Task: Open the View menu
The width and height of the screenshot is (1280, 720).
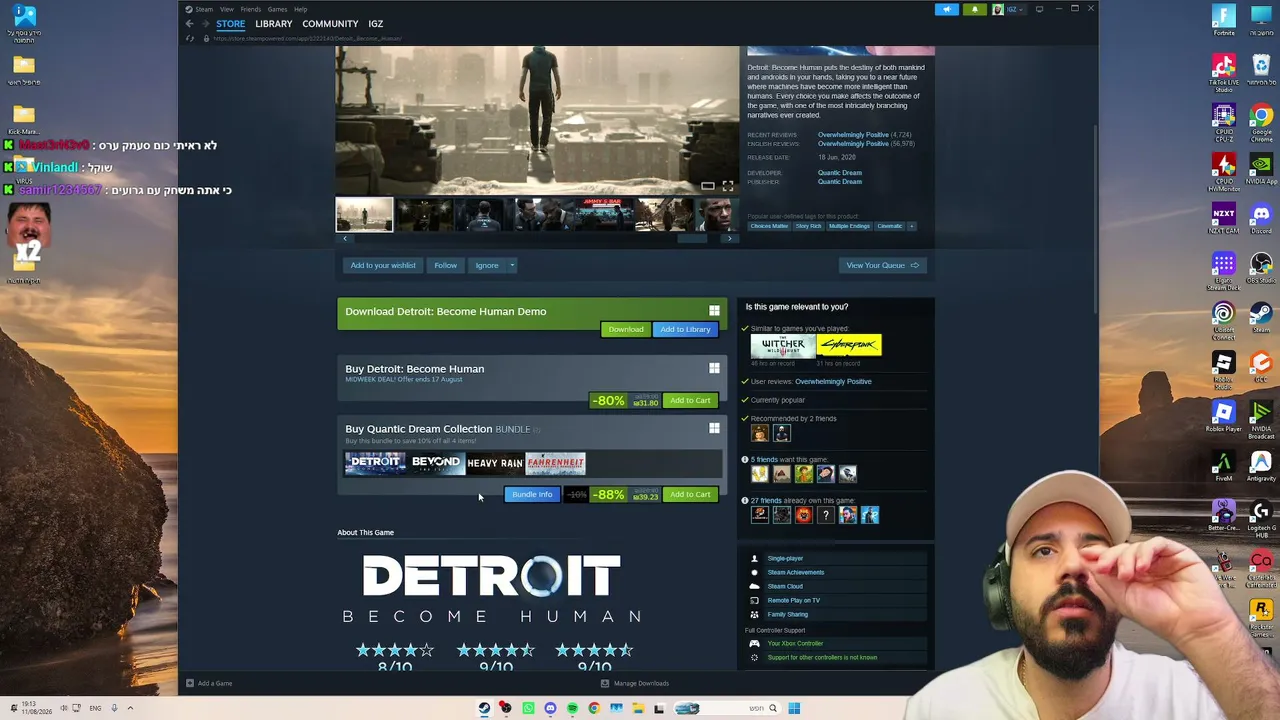Action: click(227, 9)
